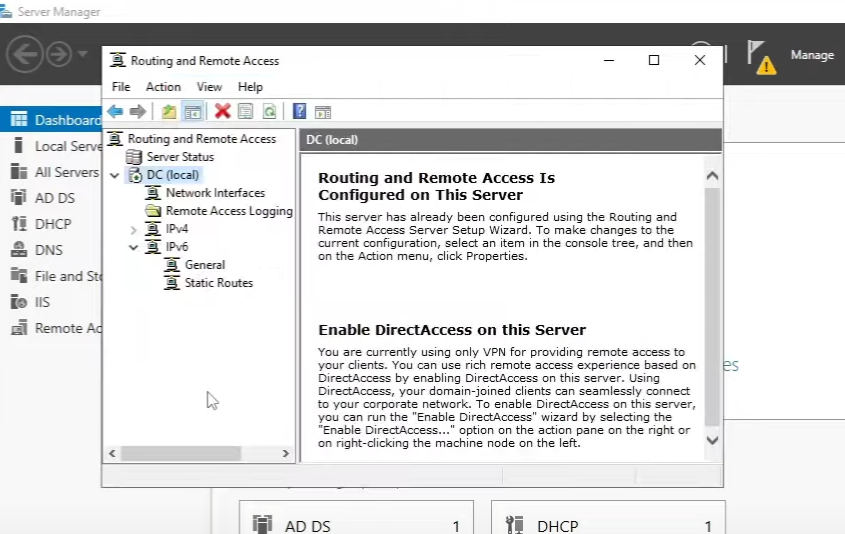Open the Help menu
Screen dimensions: 845x534
click(250, 87)
